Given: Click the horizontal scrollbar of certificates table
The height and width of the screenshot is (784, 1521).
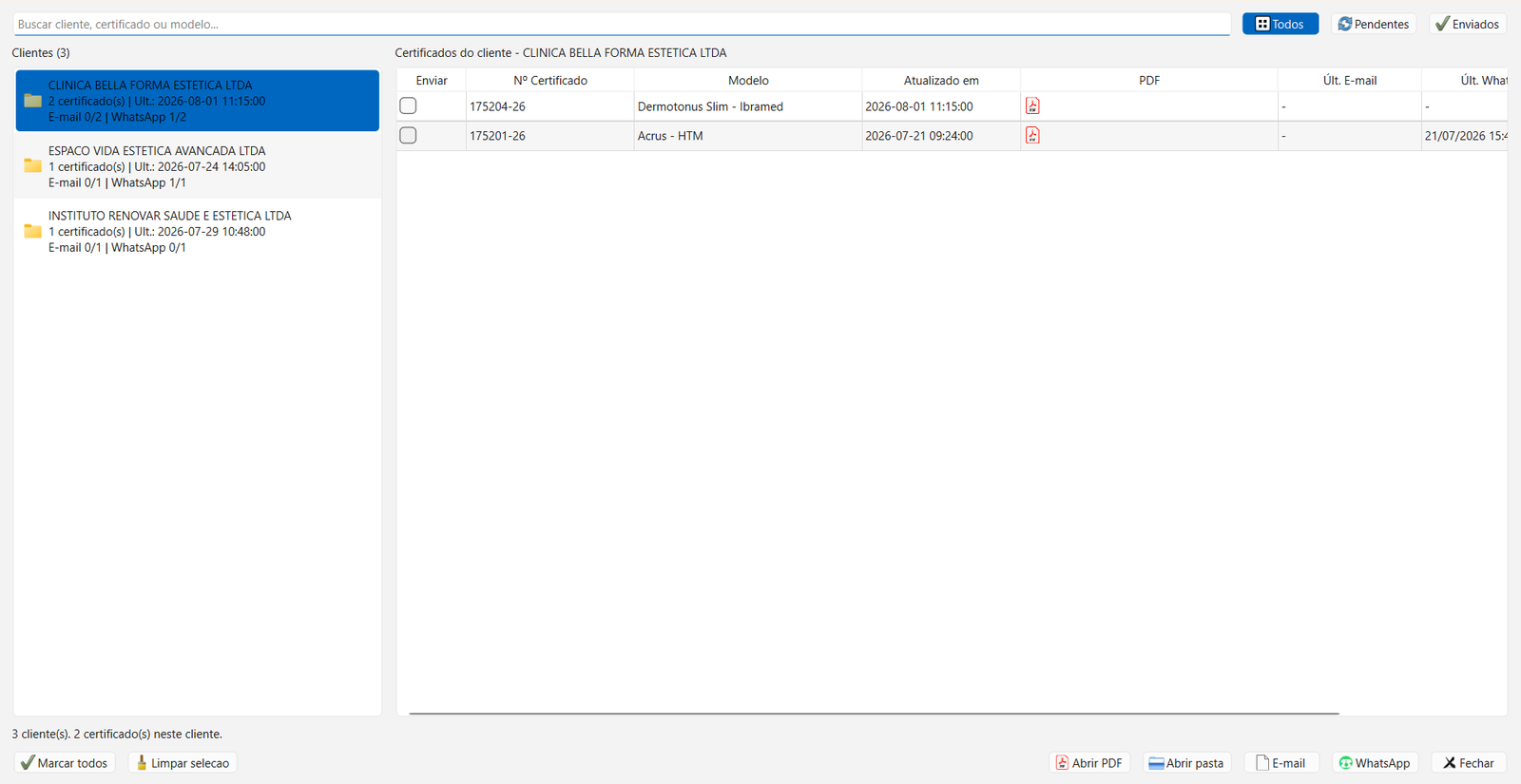Looking at the screenshot, I should pyautogui.click(x=874, y=713).
